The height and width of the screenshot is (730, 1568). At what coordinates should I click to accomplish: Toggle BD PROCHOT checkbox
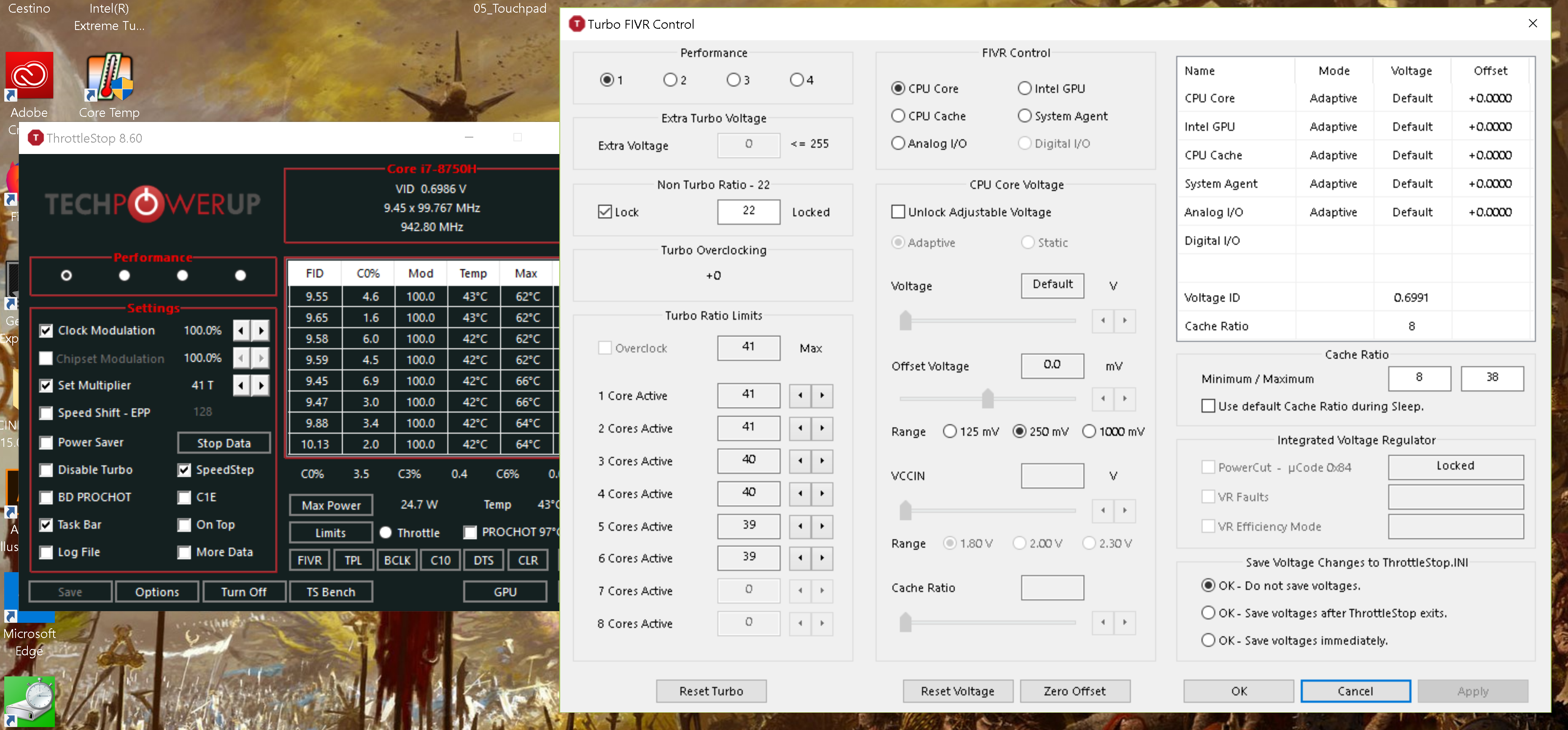[46, 497]
